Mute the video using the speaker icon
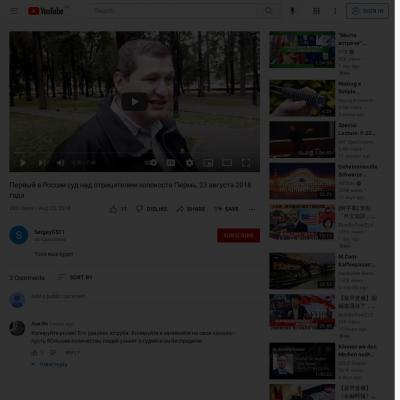This screenshot has width=400, height=400. (x=60, y=163)
